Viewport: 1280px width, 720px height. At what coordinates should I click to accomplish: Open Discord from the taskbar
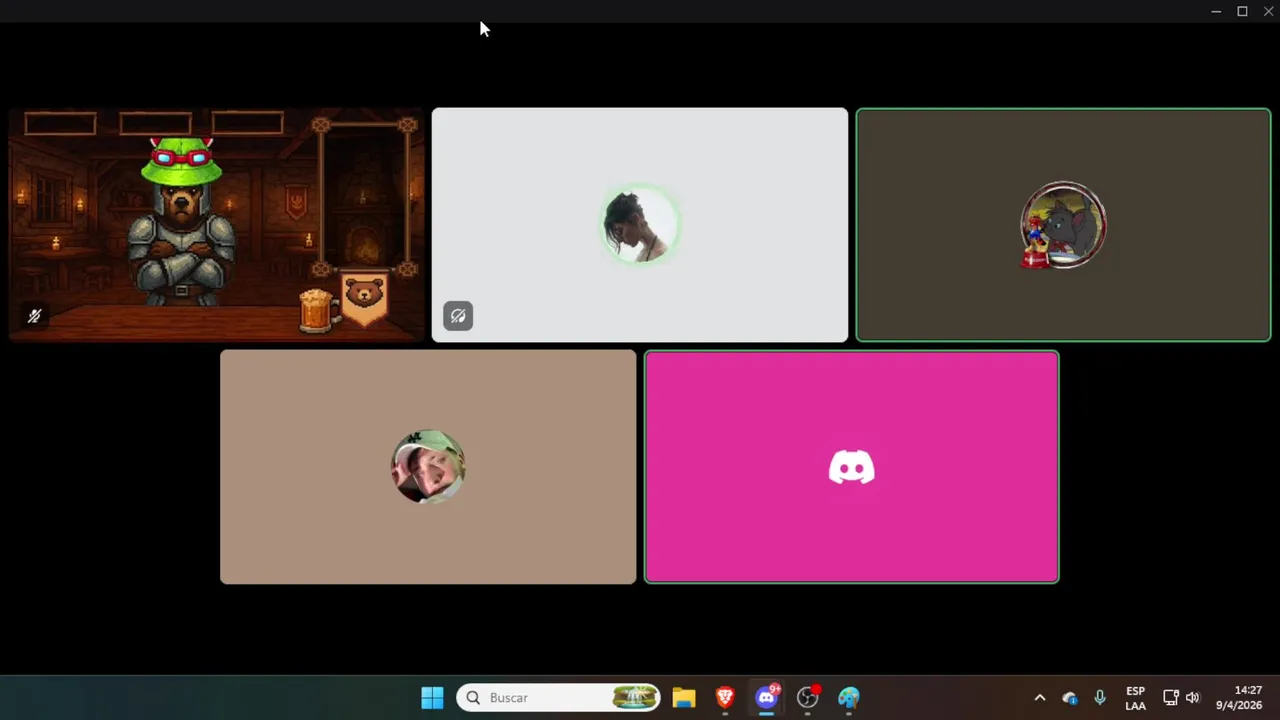[x=767, y=697]
